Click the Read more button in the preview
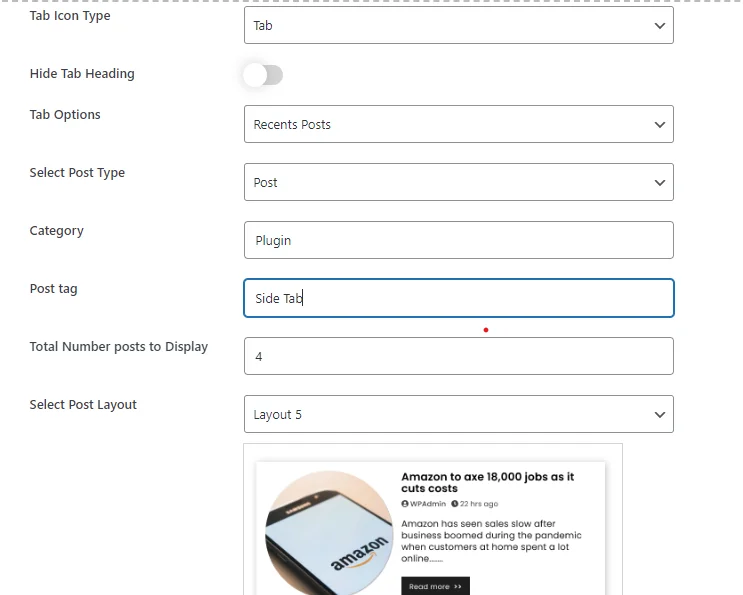 click(x=435, y=586)
